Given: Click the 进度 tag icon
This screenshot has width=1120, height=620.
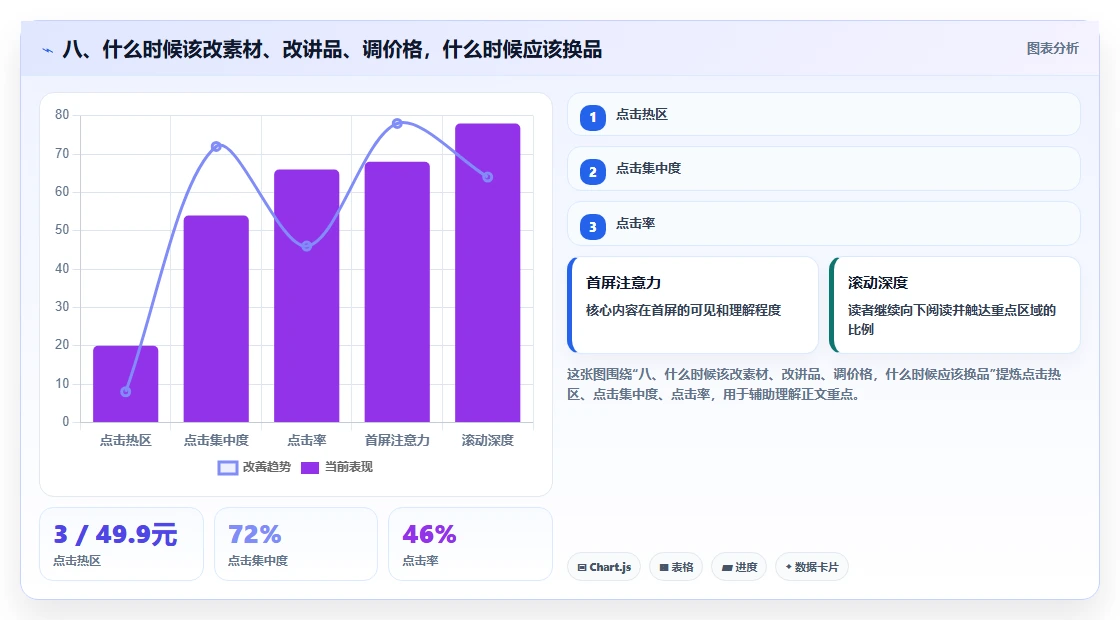Looking at the screenshot, I should tap(726, 567).
